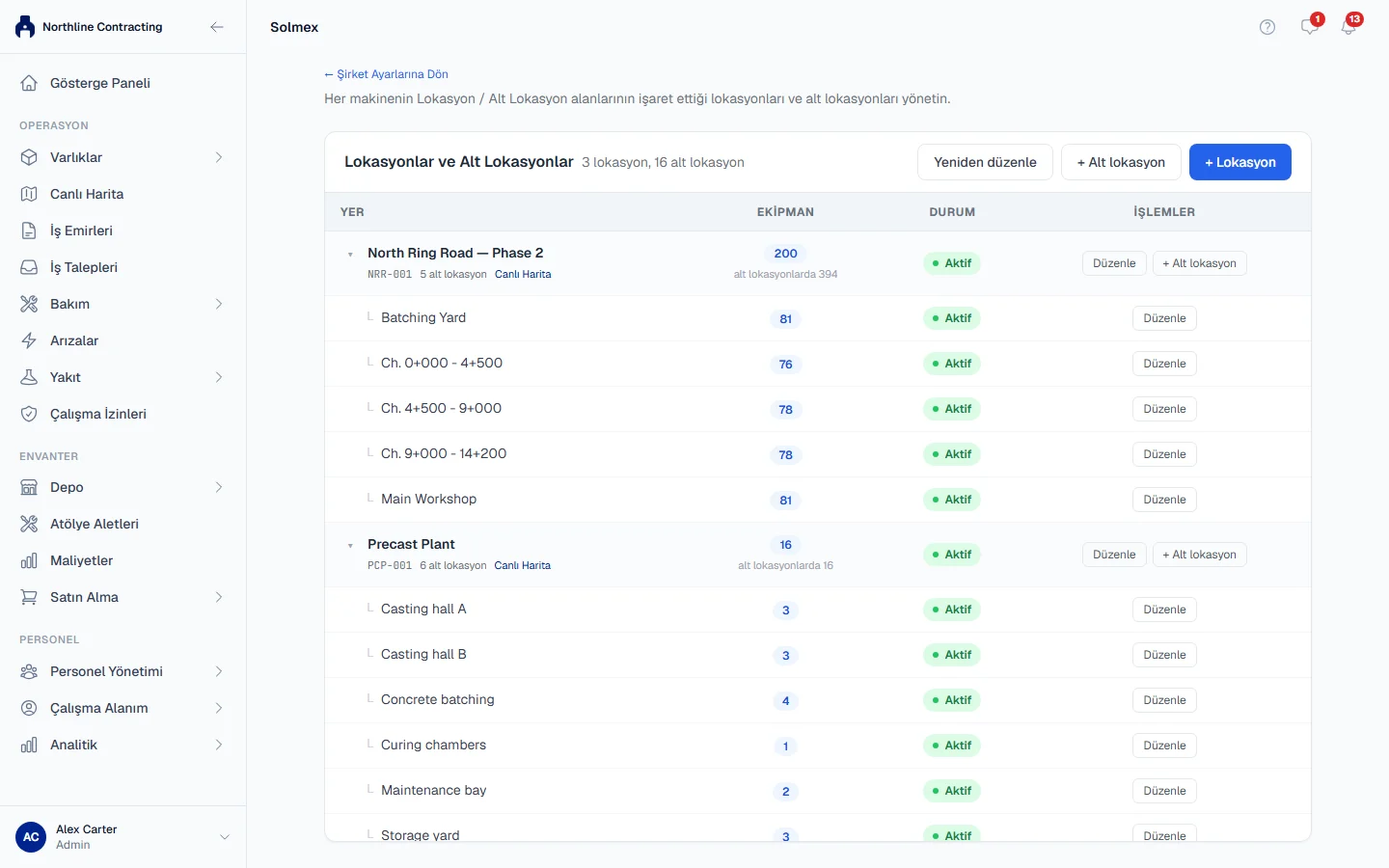The height and width of the screenshot is (868, 1389).
Task: Click the İş Emirleri document icon
Action: pos(29,231)
